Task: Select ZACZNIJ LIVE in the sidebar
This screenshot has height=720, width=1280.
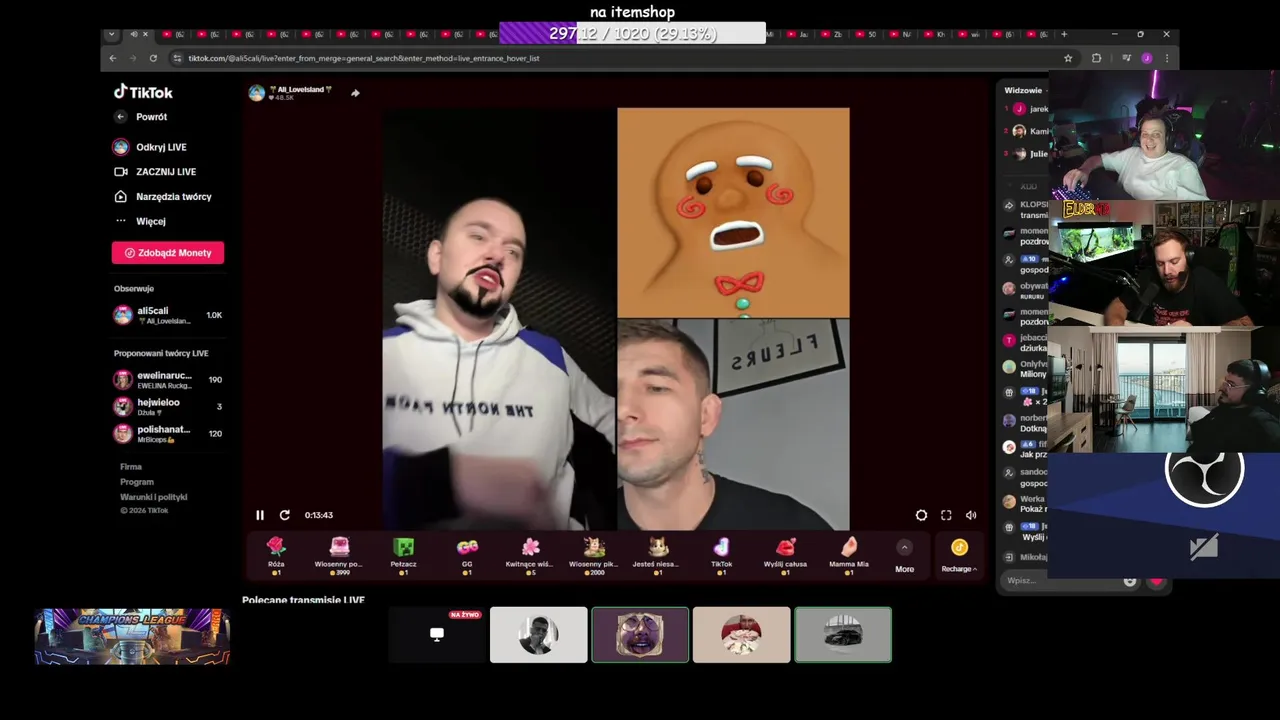Action: [155, 172]
